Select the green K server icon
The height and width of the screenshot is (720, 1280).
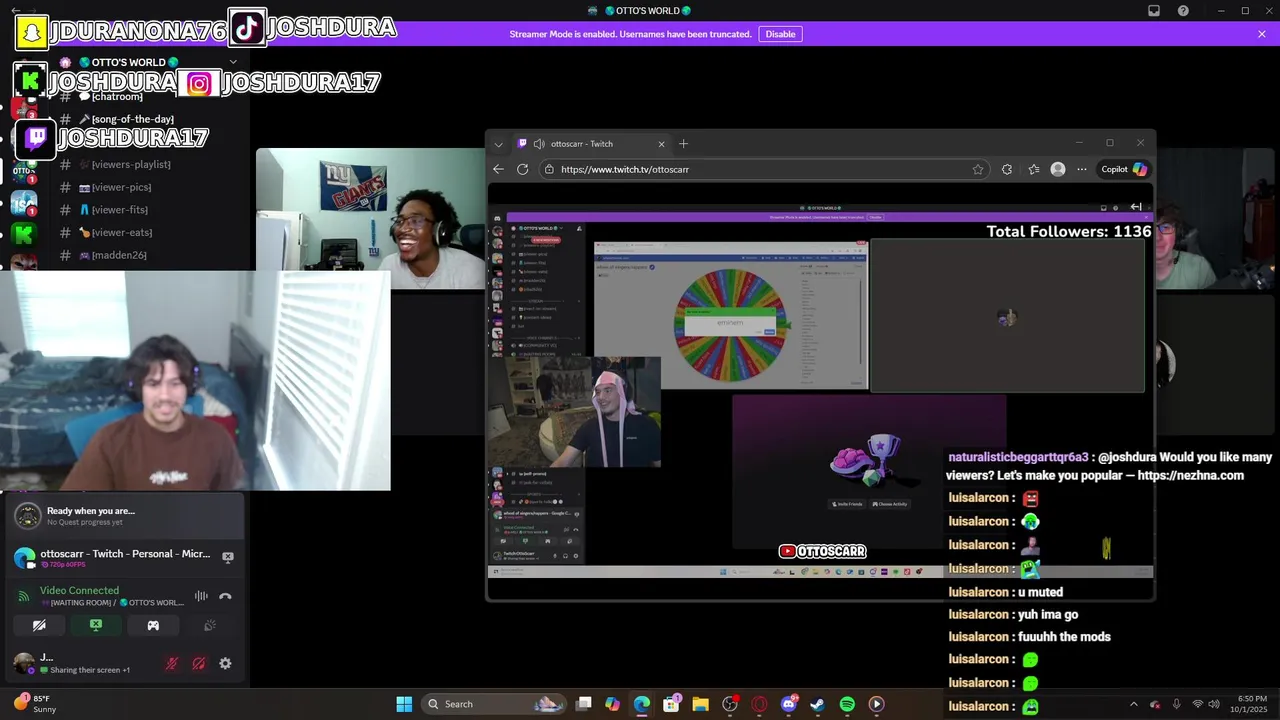coord(24,235)
